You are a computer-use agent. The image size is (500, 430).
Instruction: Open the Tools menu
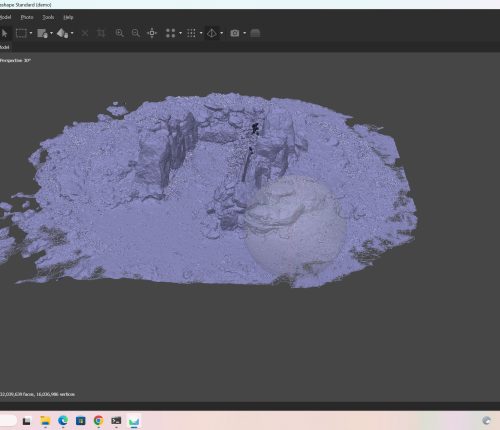pos(48,17)
